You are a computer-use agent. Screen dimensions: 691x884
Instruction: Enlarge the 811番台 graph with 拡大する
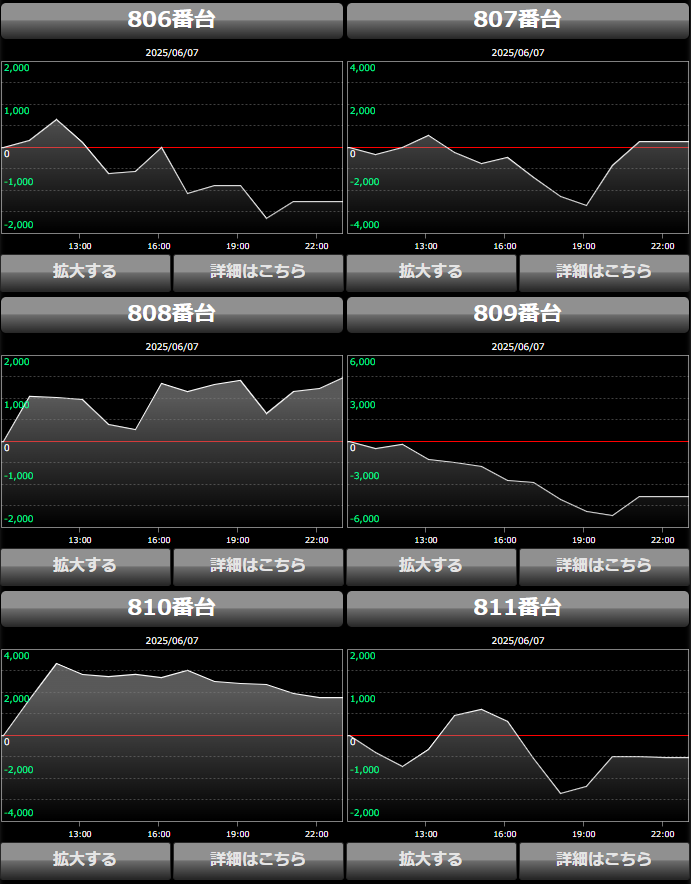[432, 861]
